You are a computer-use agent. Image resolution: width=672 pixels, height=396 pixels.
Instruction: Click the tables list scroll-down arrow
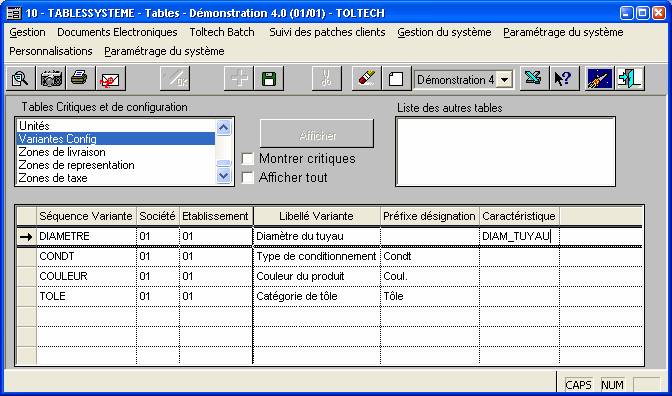click(224, 176)
